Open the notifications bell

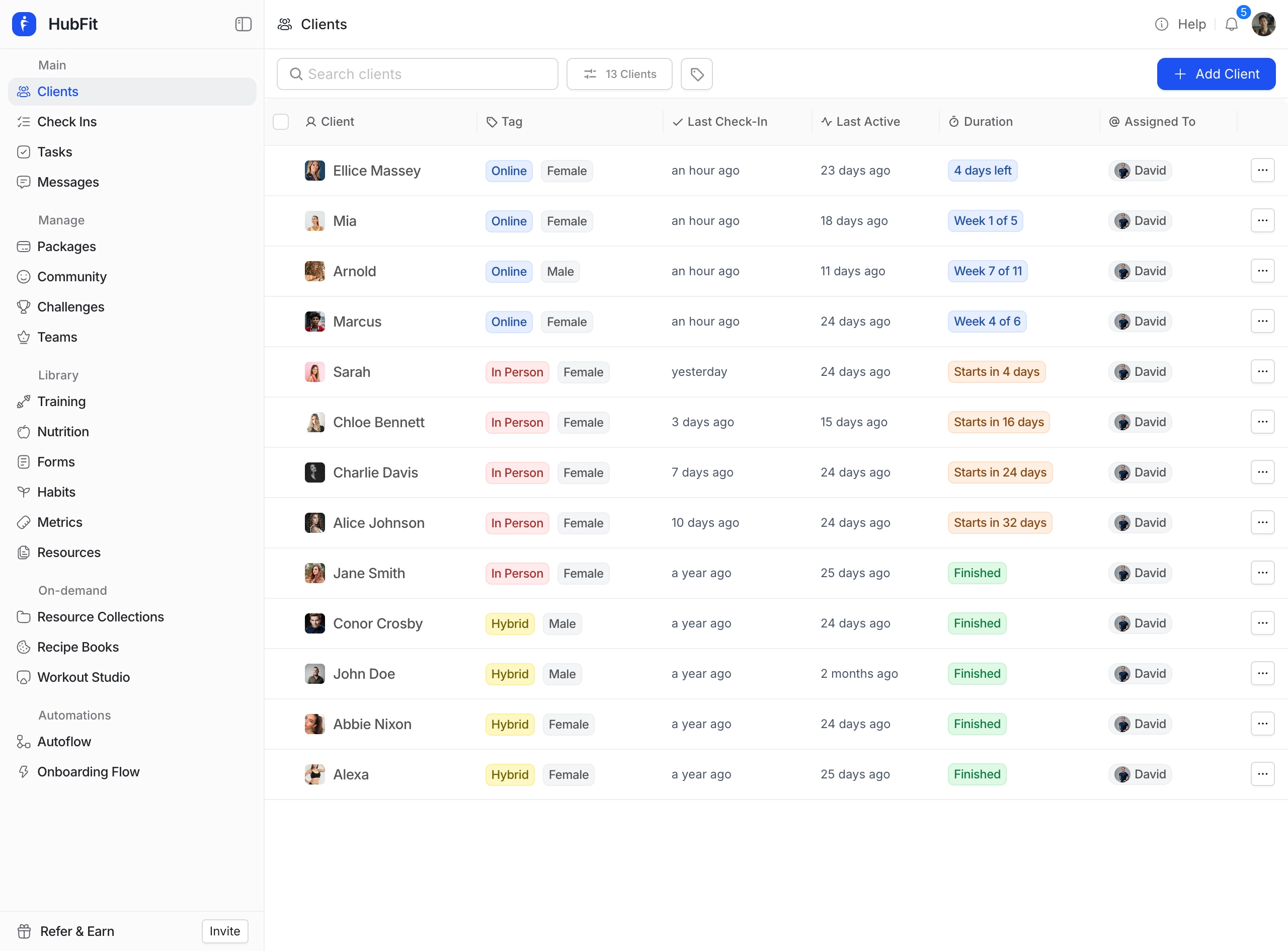pyautogui.click(x=1232, y=24)
